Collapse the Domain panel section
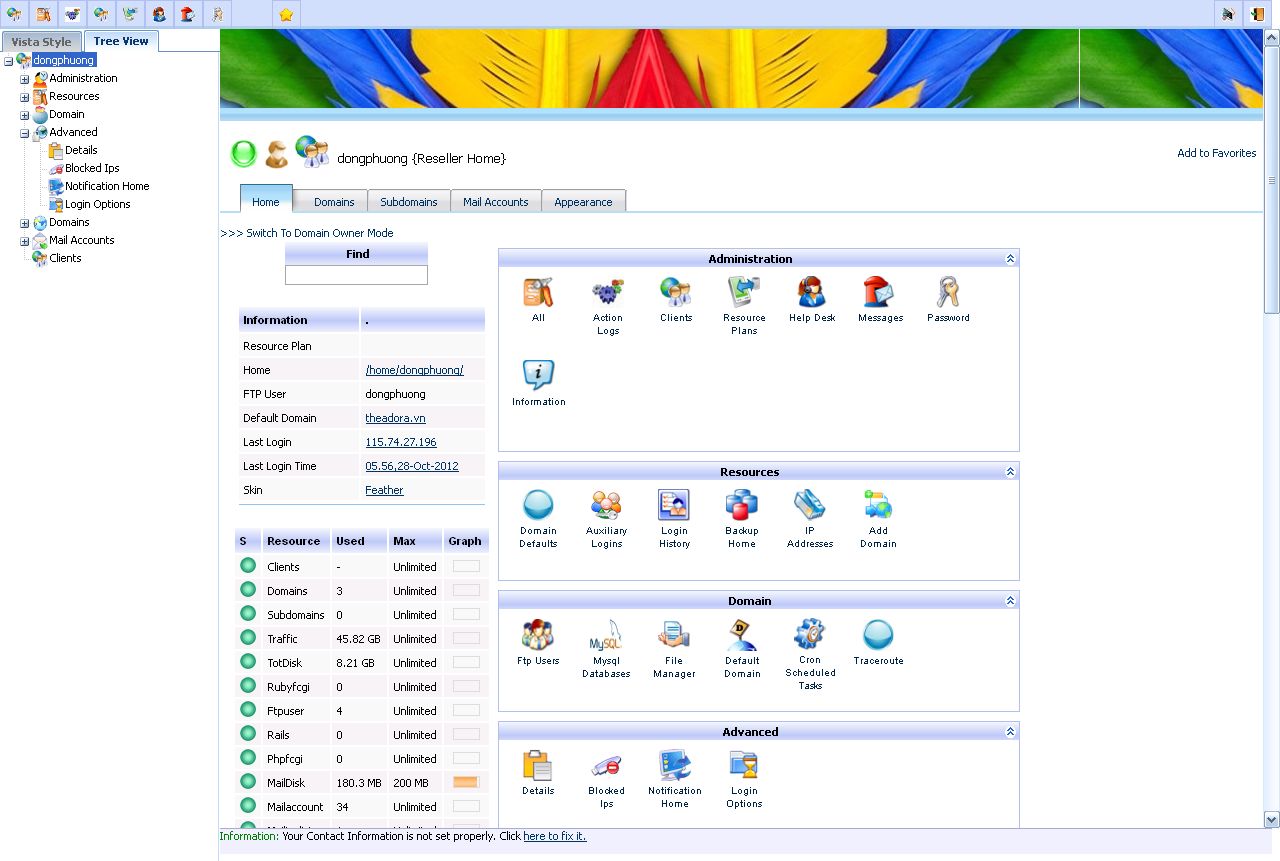This screenshot has height=861, width=1280. tap(1010, 601)
